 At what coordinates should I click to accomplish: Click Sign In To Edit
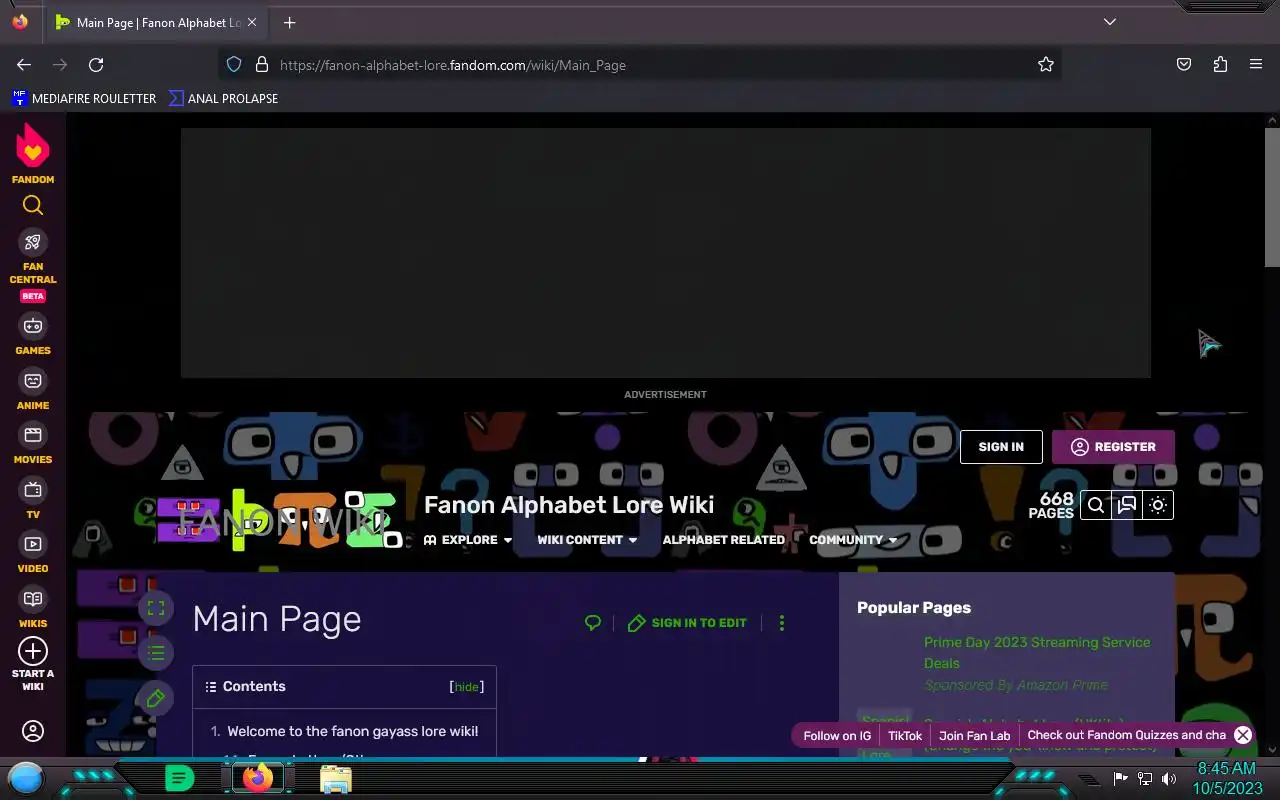point(687,623)
